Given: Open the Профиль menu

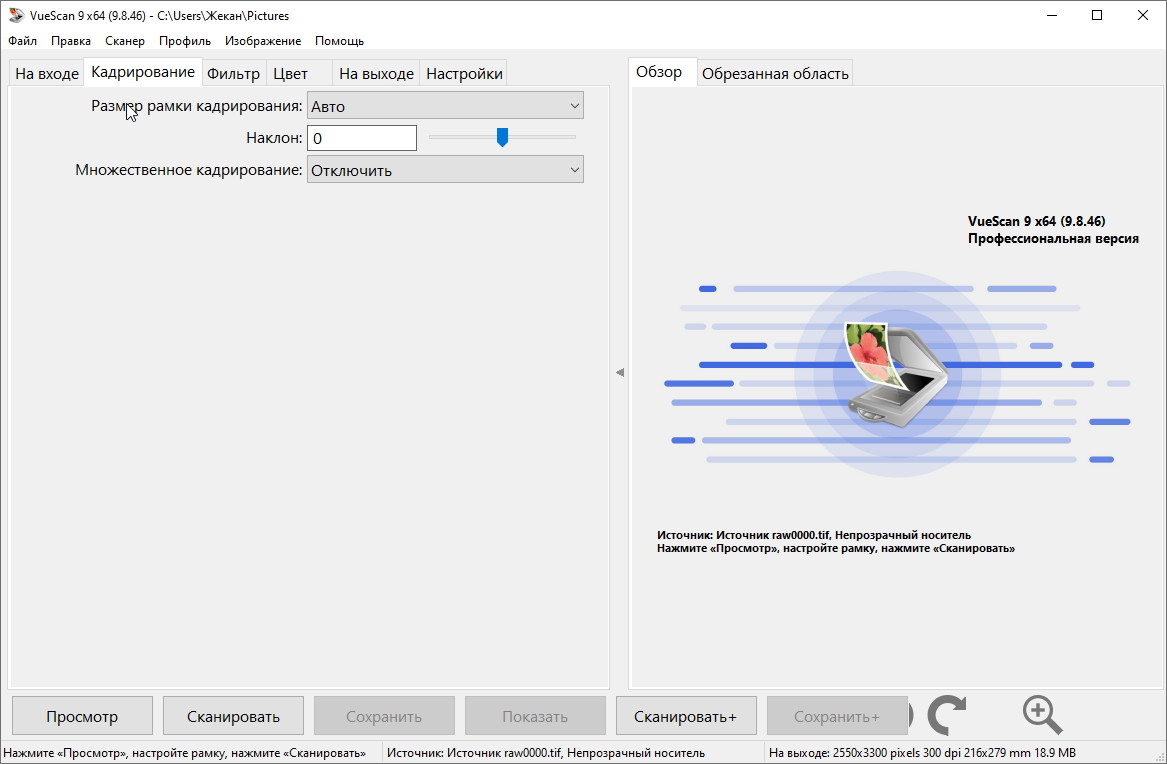Looking at the screenshot, I should click(185, 41).
